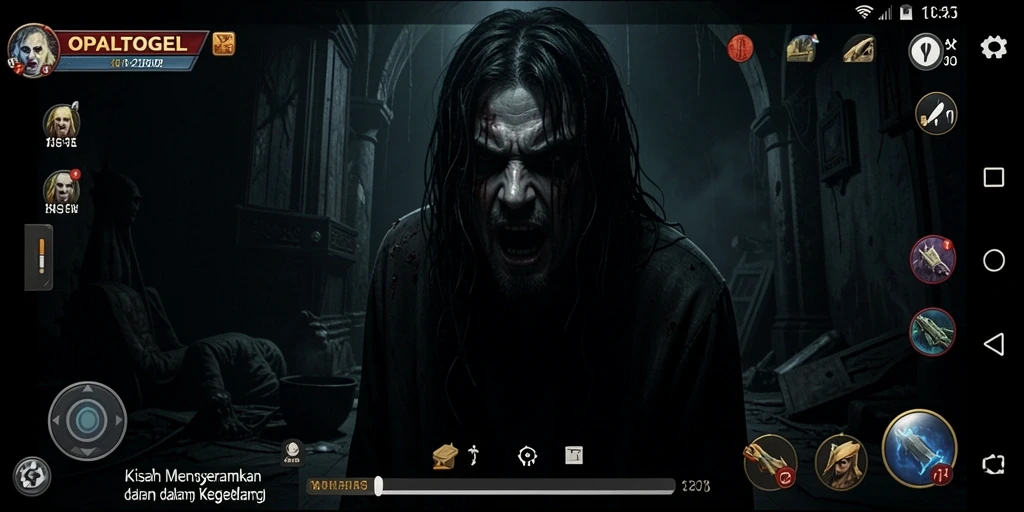This screenshot has width=1024, height=512.
Task: Activate the large blue lightning attack skill
Action: coord(920,447)
